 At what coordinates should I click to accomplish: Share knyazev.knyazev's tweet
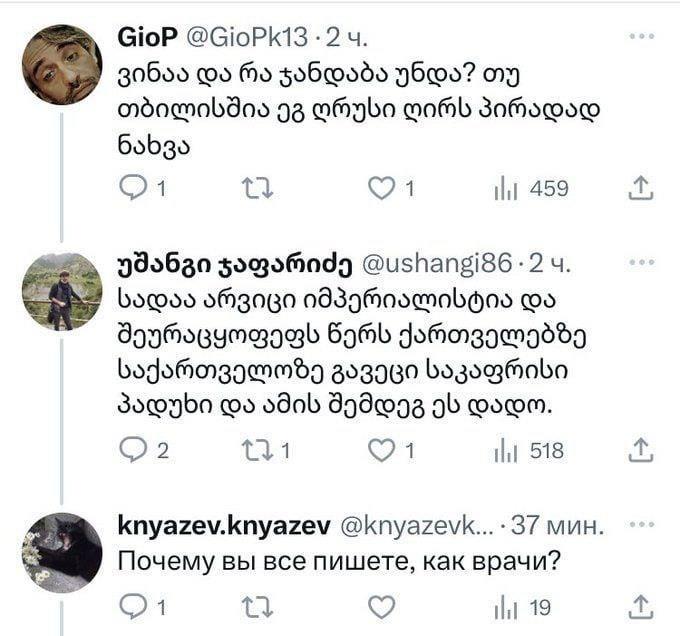click(643, 605)
